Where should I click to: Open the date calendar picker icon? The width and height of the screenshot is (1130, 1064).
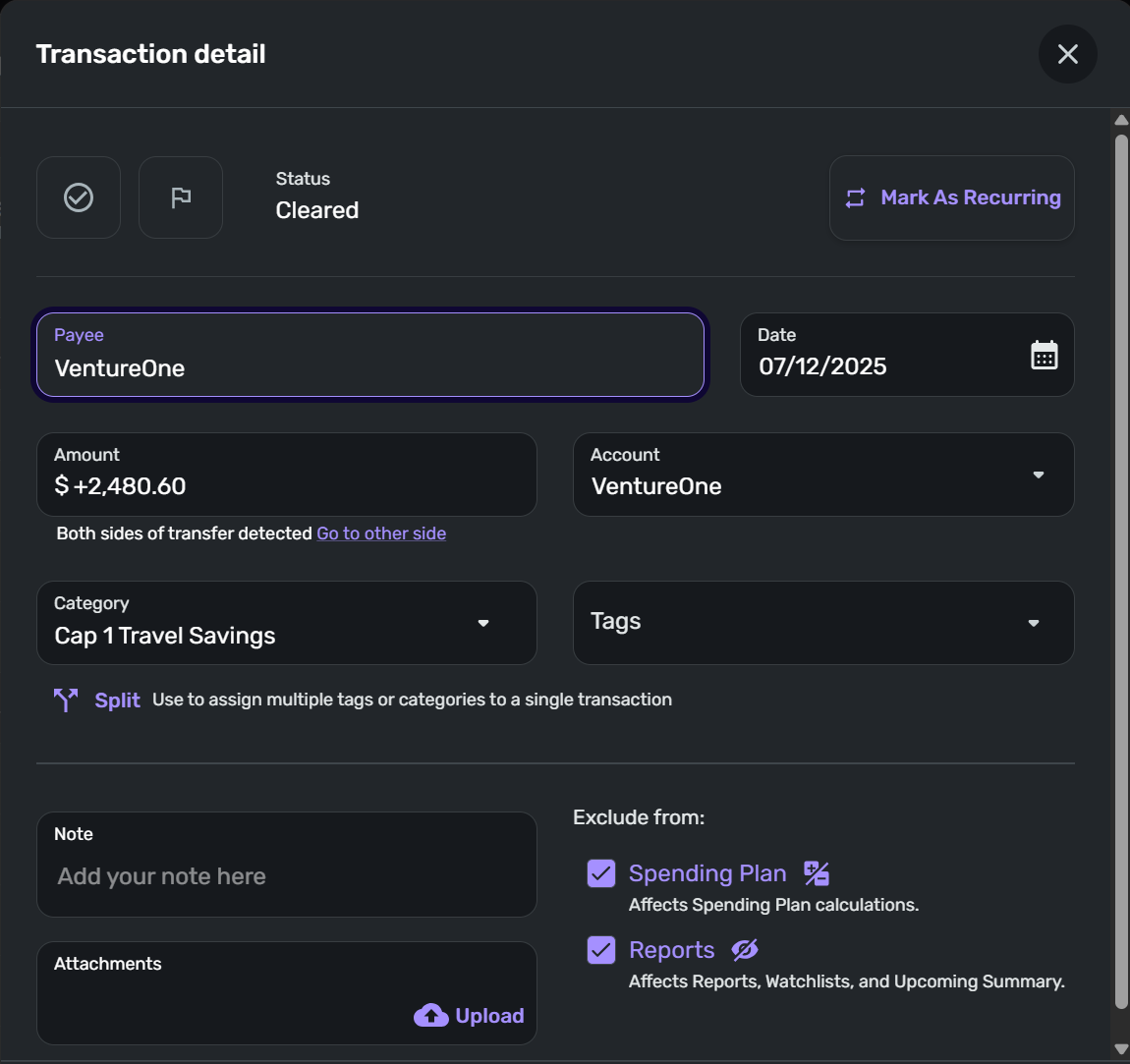click(x=1044, y=355)
